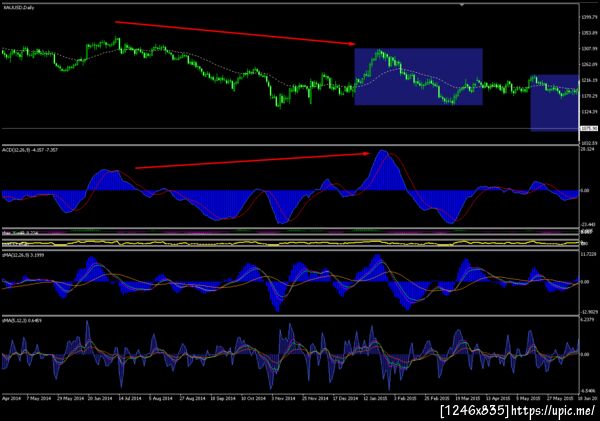The image size is (600, 421).
Task: Click the 5 May 2015 date on time axis
Action: (x=528, y=398)
